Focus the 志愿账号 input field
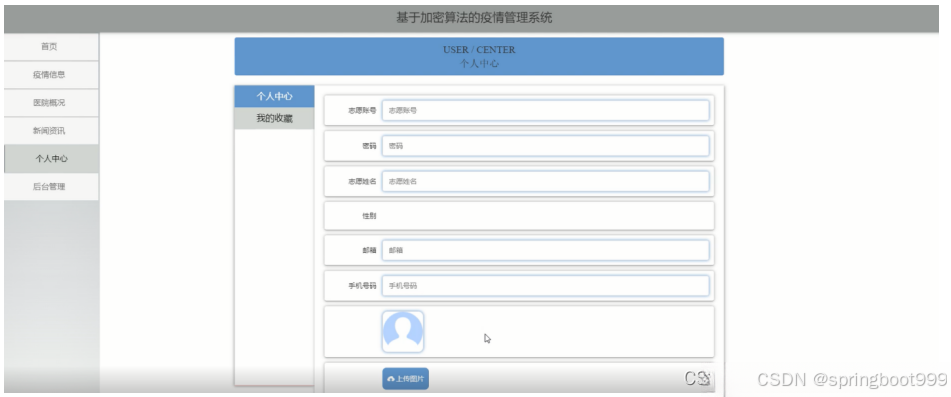This screenshot has width=951, height=397. point(545,110)
